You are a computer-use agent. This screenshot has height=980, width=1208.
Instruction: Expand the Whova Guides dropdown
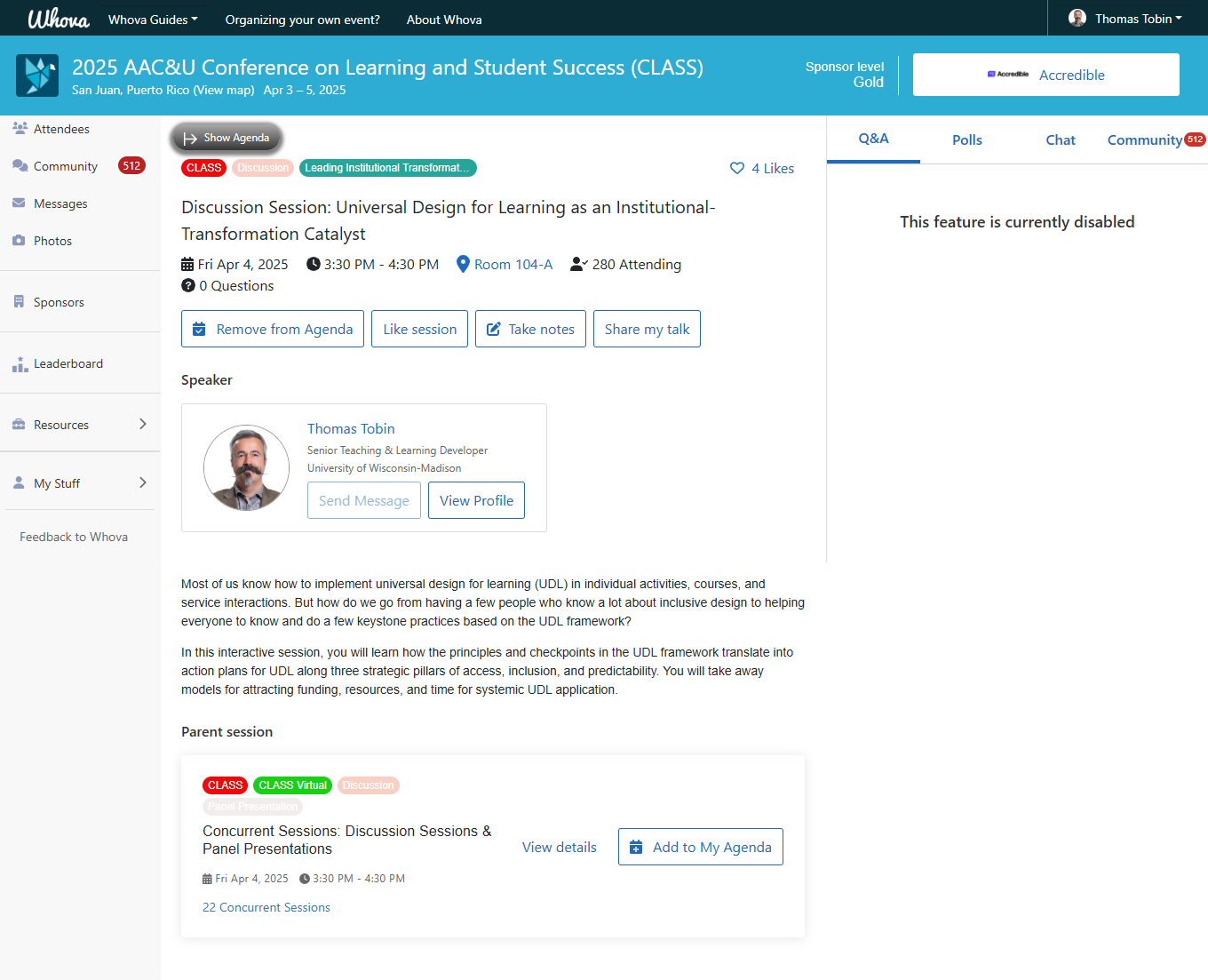click(153, 20)
